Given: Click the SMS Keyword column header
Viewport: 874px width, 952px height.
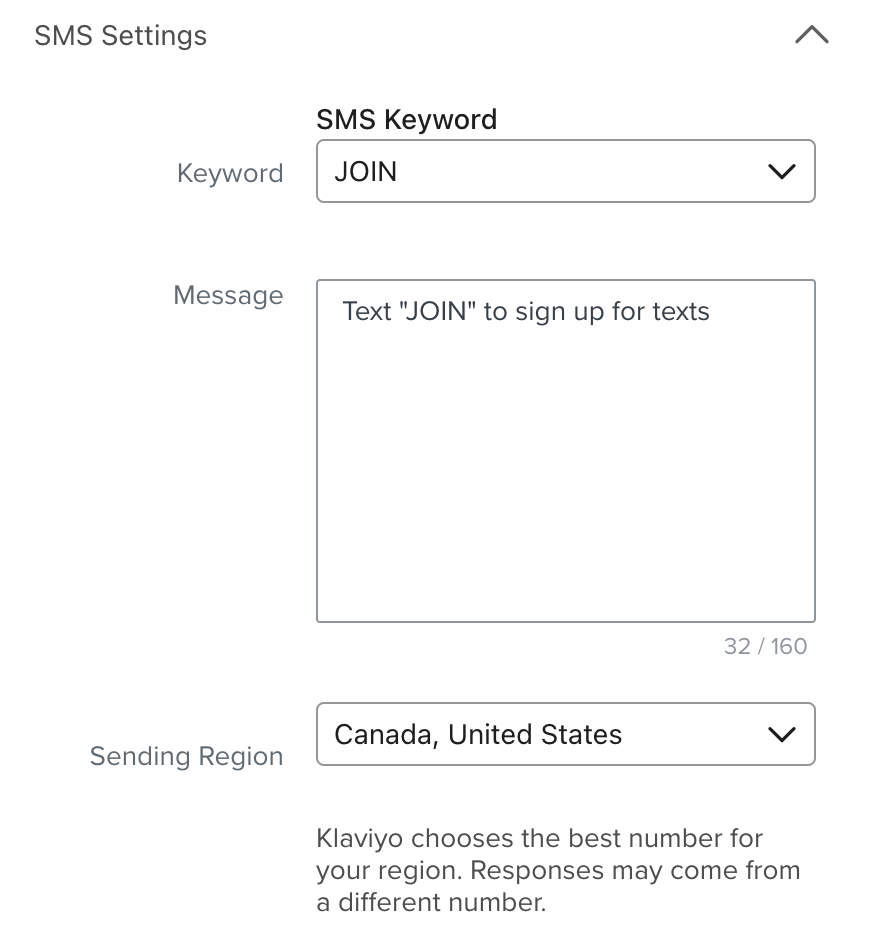Looking at the screenshot, I should tap(406, 119).
